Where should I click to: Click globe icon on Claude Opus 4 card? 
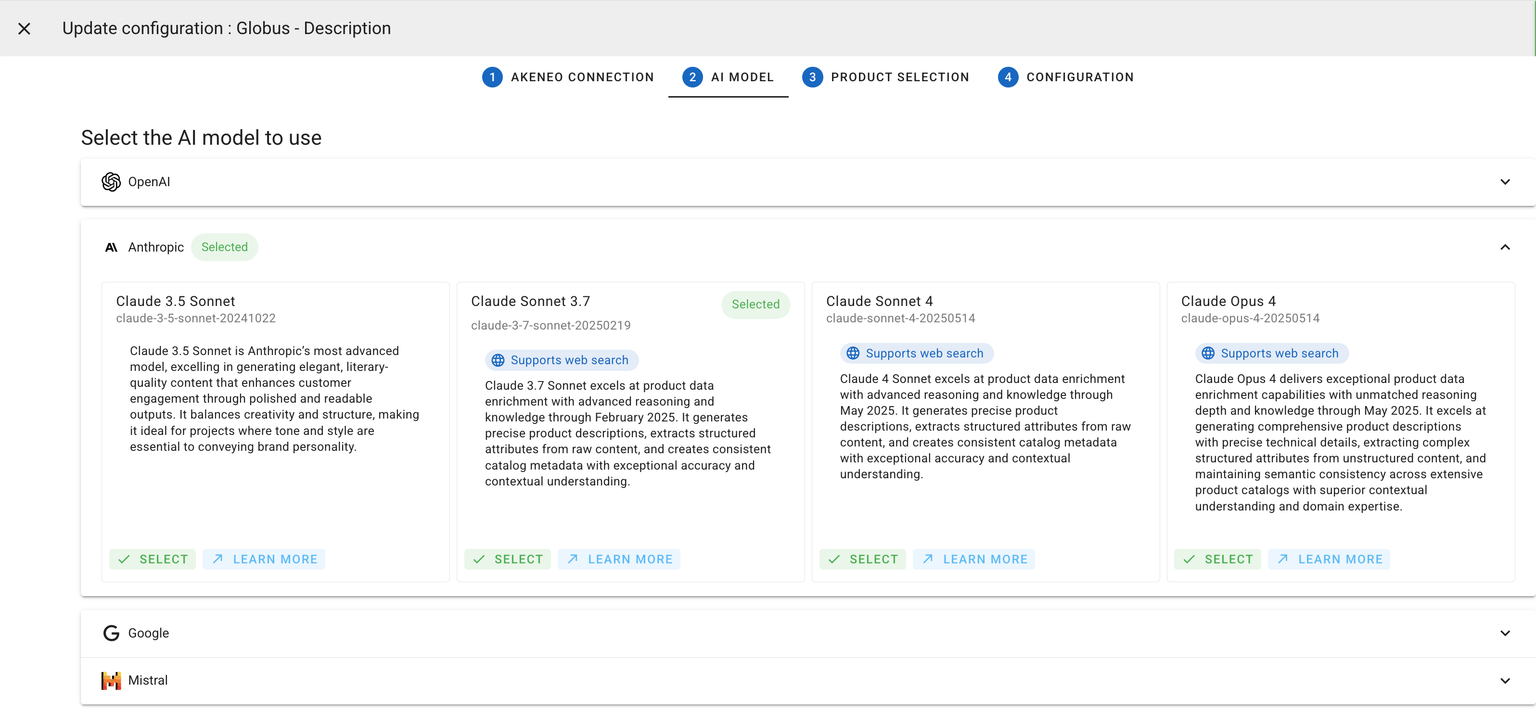1208,353
